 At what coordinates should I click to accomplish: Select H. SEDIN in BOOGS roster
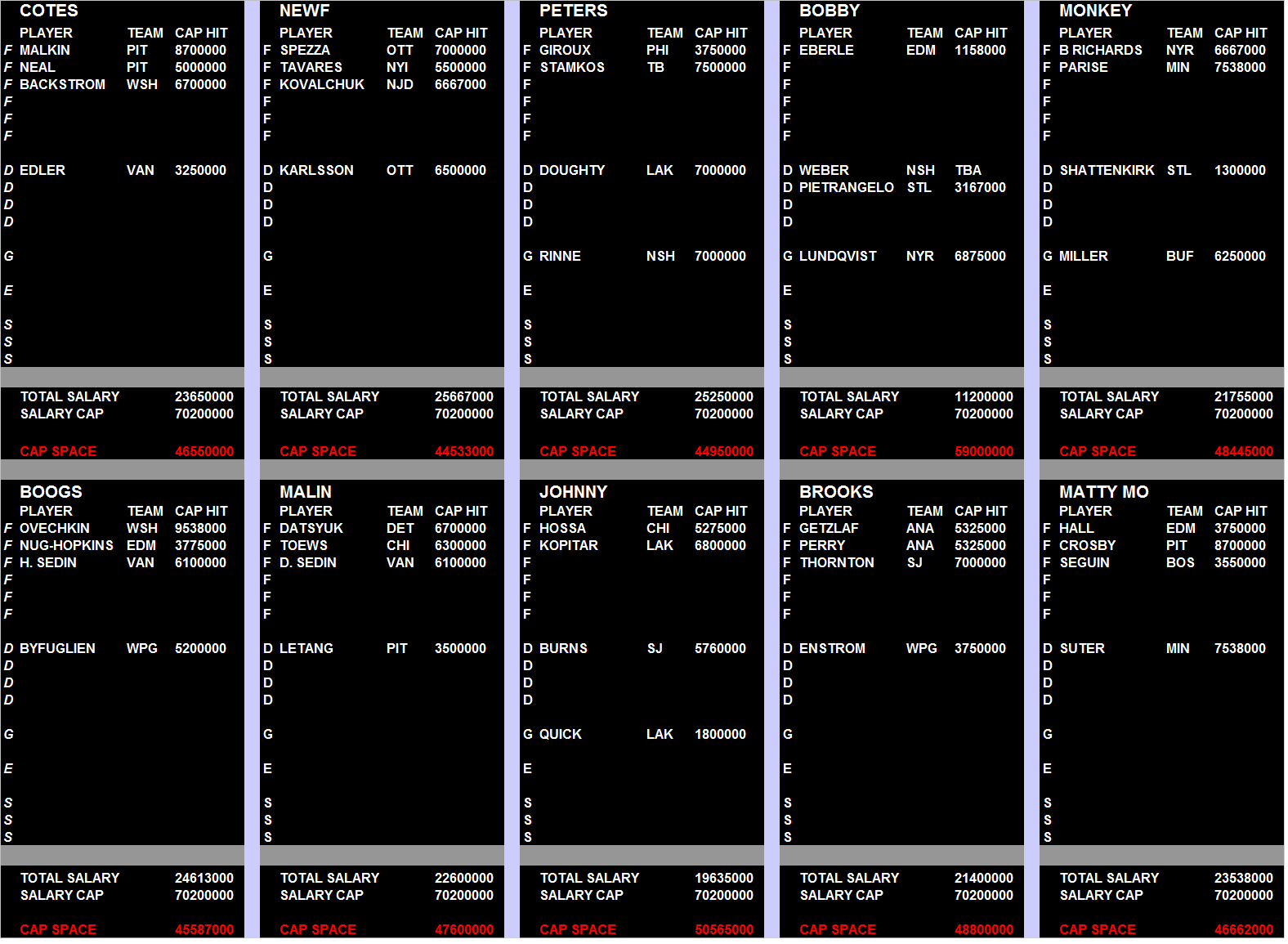(48, 562)
